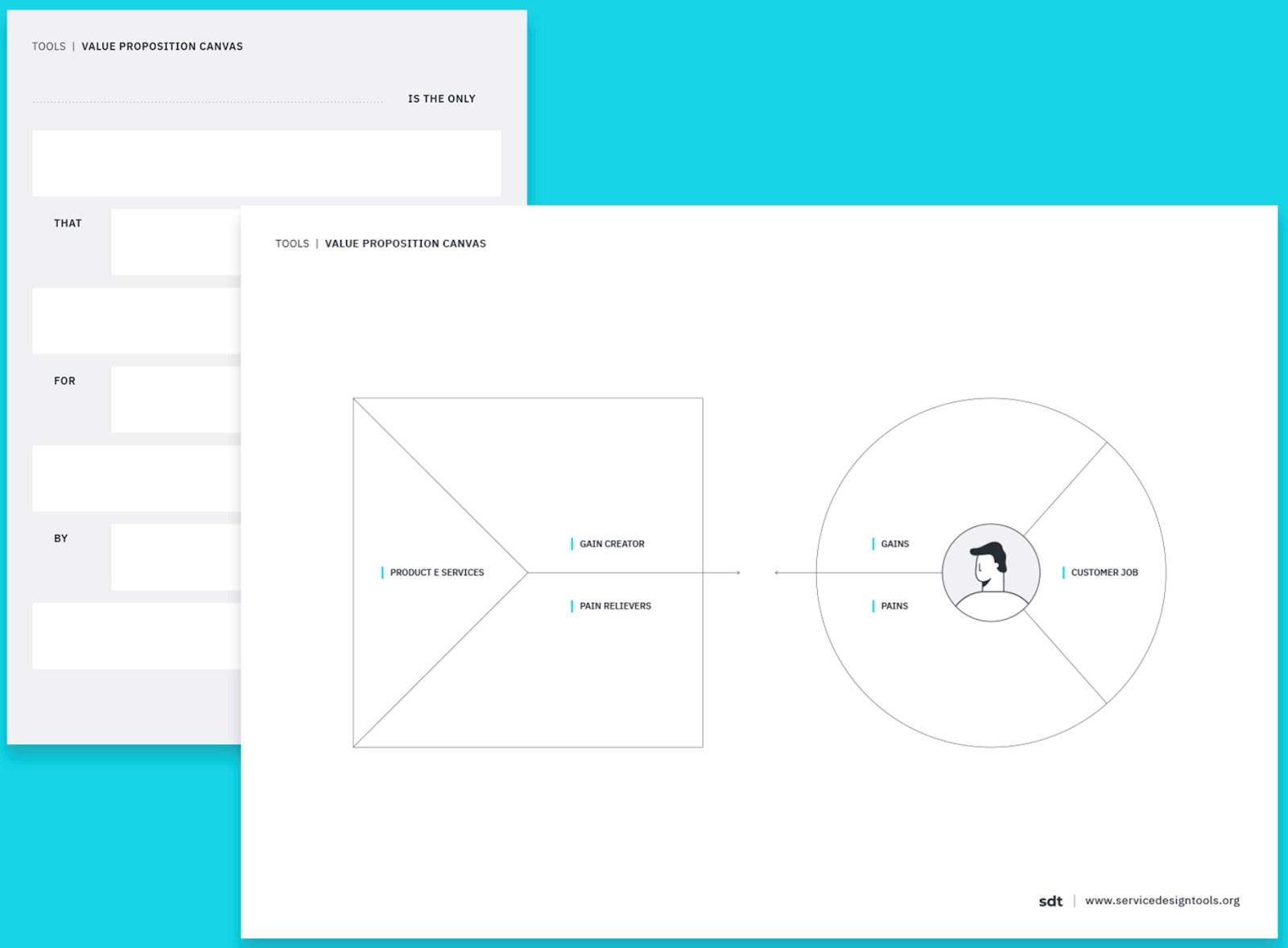Open the www.servicedesigntools.org link
The width and height of the screenshot is (1288, 948).
(x=1162, y=901)
